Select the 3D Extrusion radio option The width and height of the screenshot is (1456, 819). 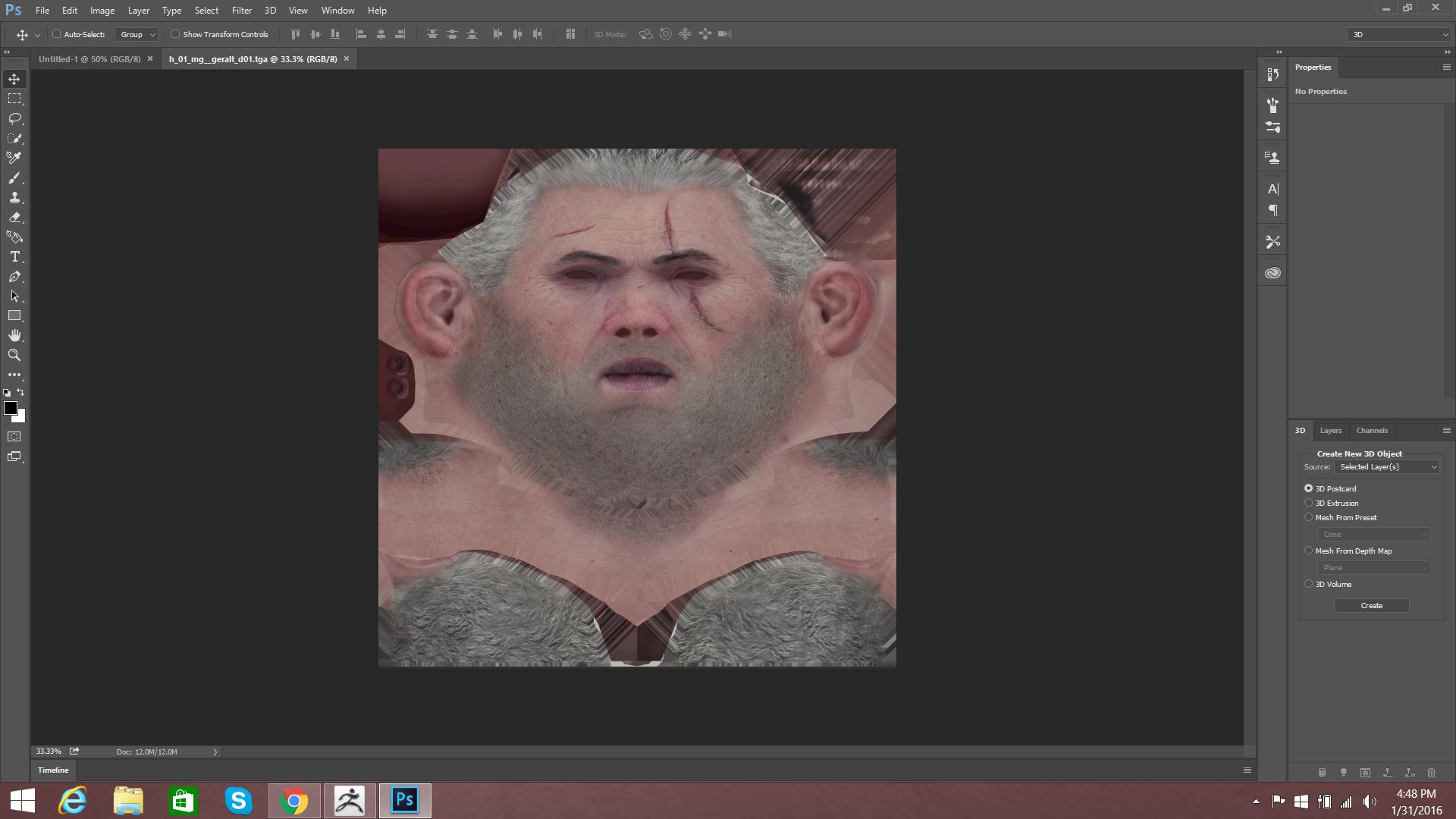[1308, 503]
